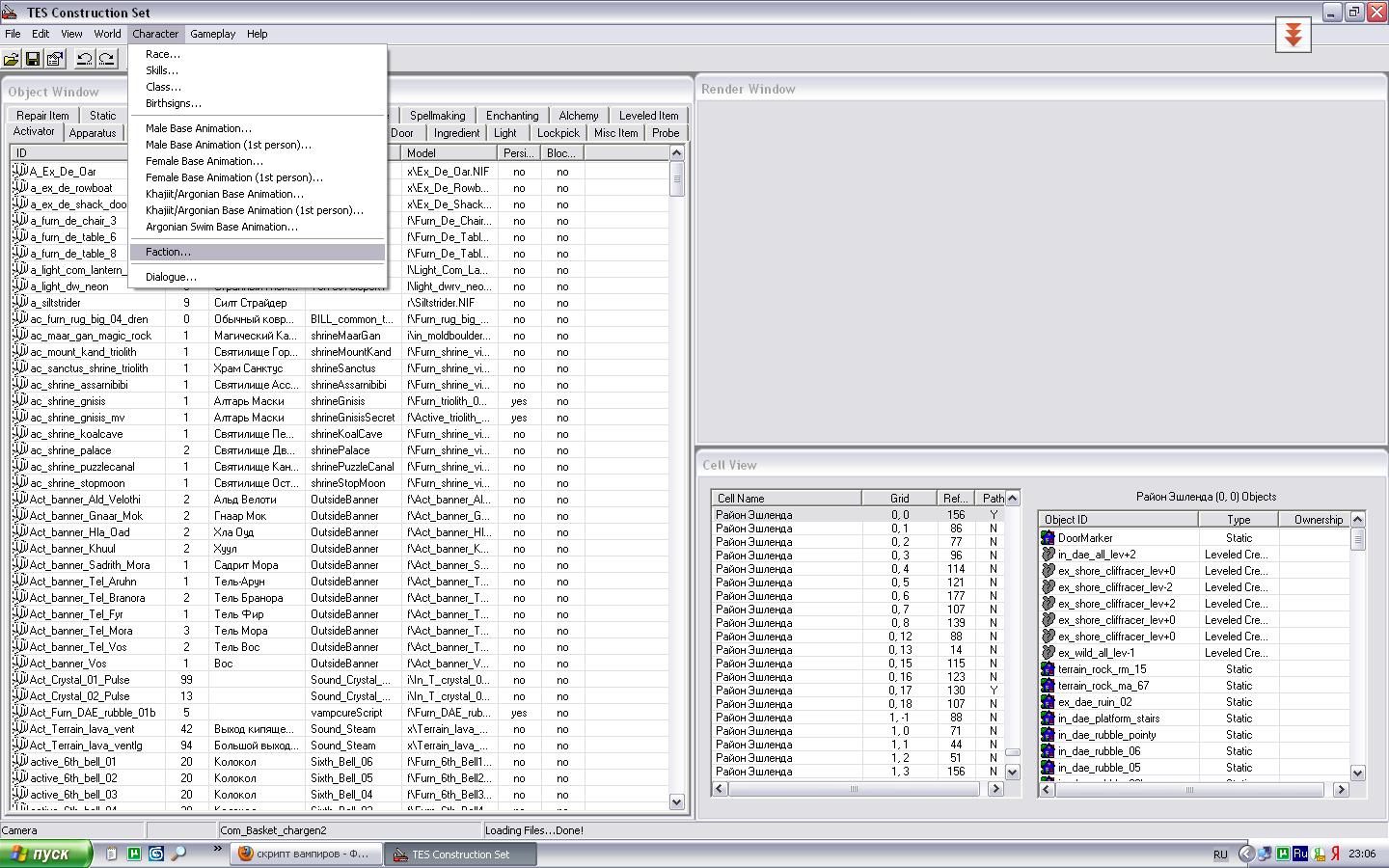Image resolution: width=1389 pixels, height=868 pixels.
Task: Click the icon next to Act_banner_Khuul
Action: point(19,548)
